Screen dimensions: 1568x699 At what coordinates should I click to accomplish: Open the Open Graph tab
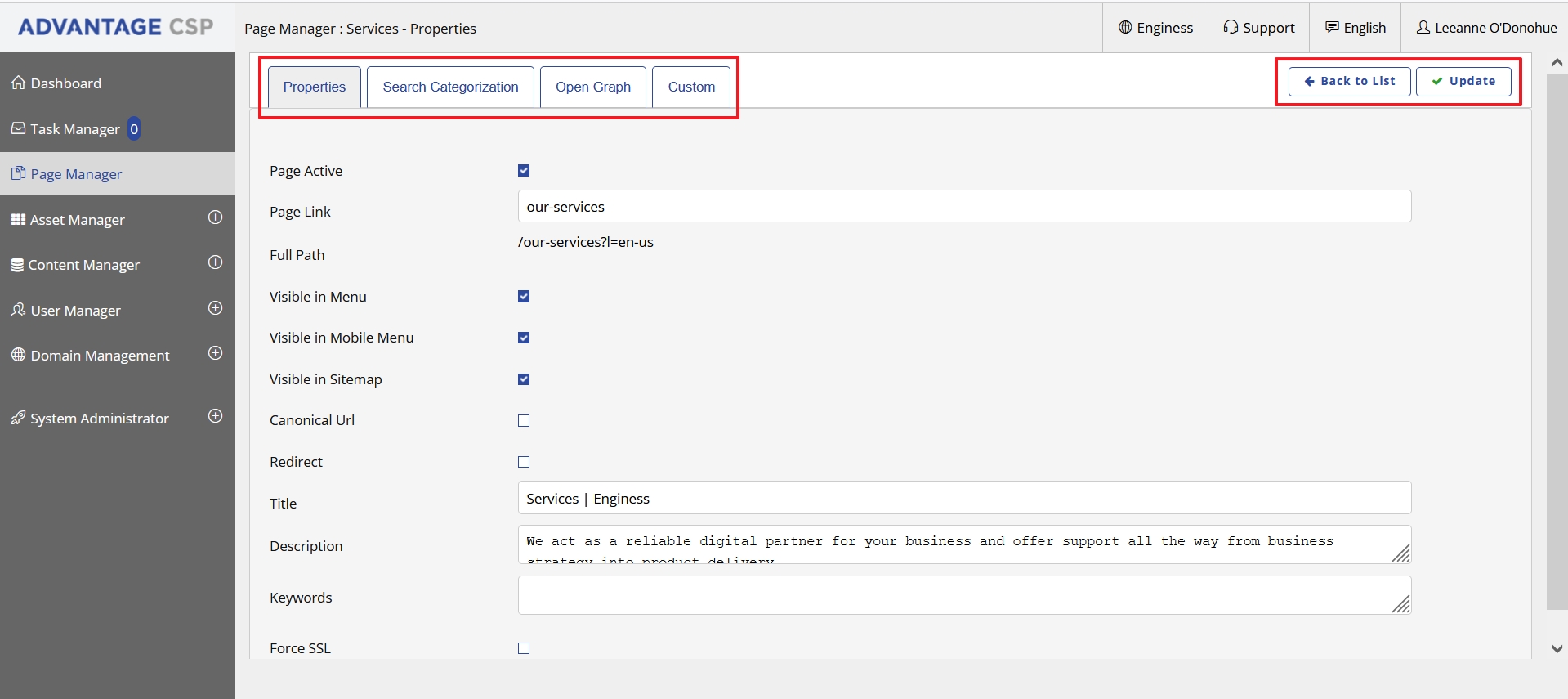592,87
